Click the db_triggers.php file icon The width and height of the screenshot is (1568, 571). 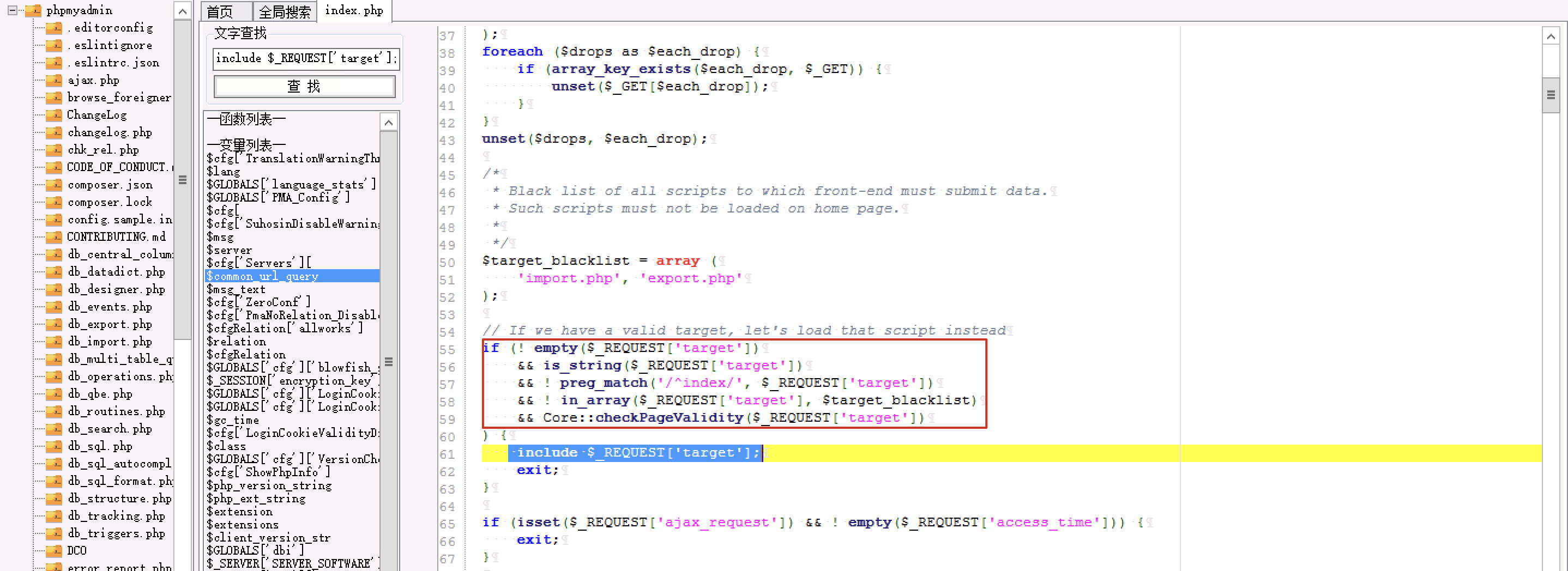(x=54, y=533)
